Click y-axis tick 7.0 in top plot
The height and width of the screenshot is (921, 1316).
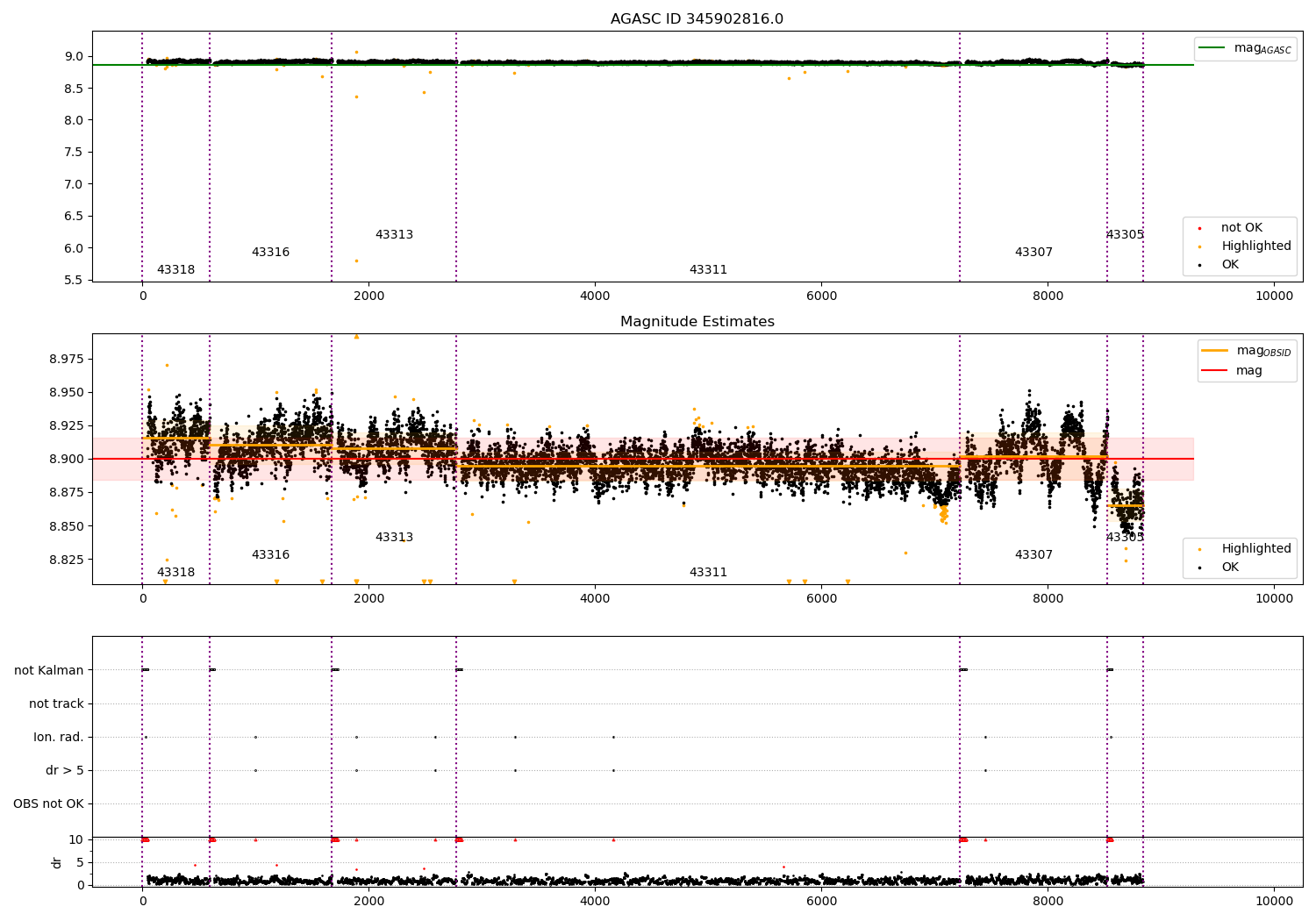tap(75, 184)
